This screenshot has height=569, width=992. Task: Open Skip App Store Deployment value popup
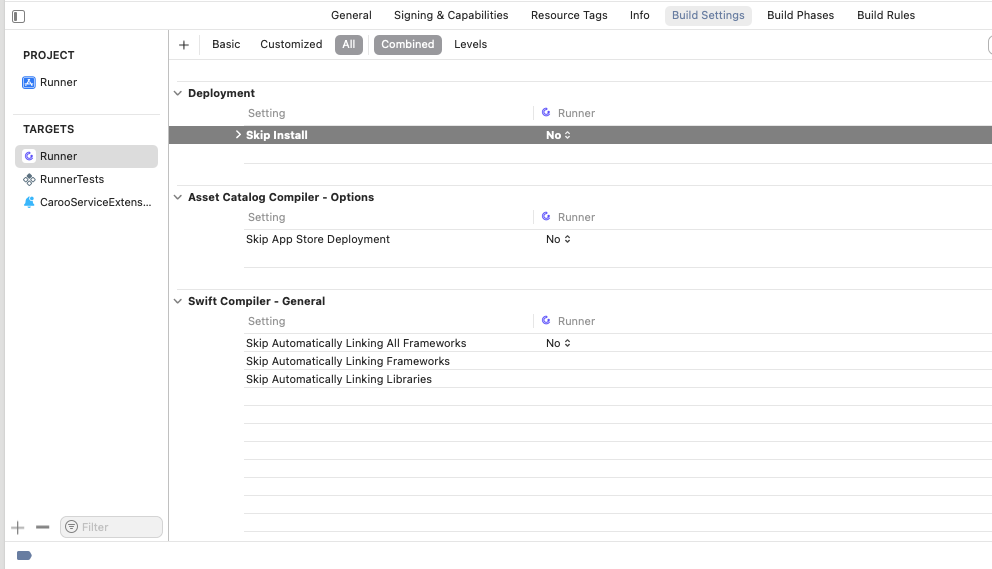click(558, 239)
